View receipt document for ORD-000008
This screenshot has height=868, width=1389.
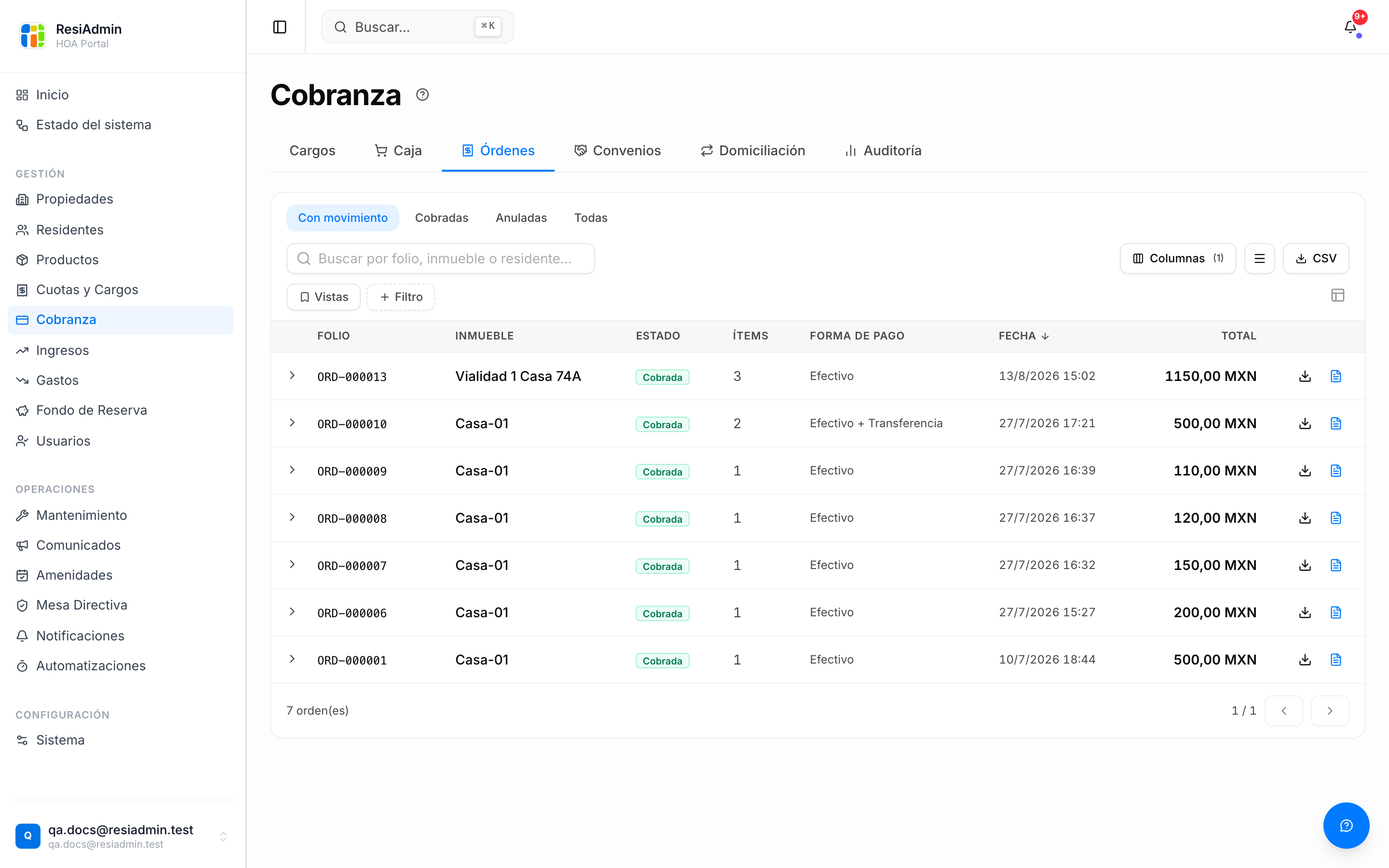(x=1335, y=518)
